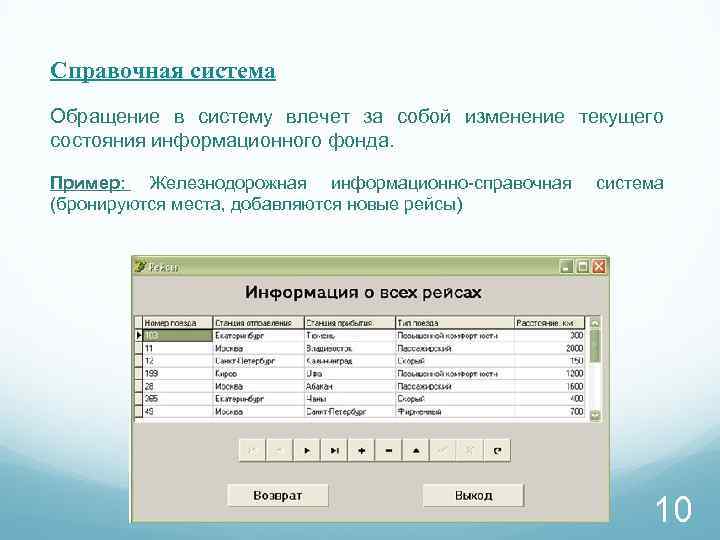Image resolution: width=720 pixels, height=540 pixels.
Task: Click the Возврат button
Action: pyautogui.click(x=278, y=495)
